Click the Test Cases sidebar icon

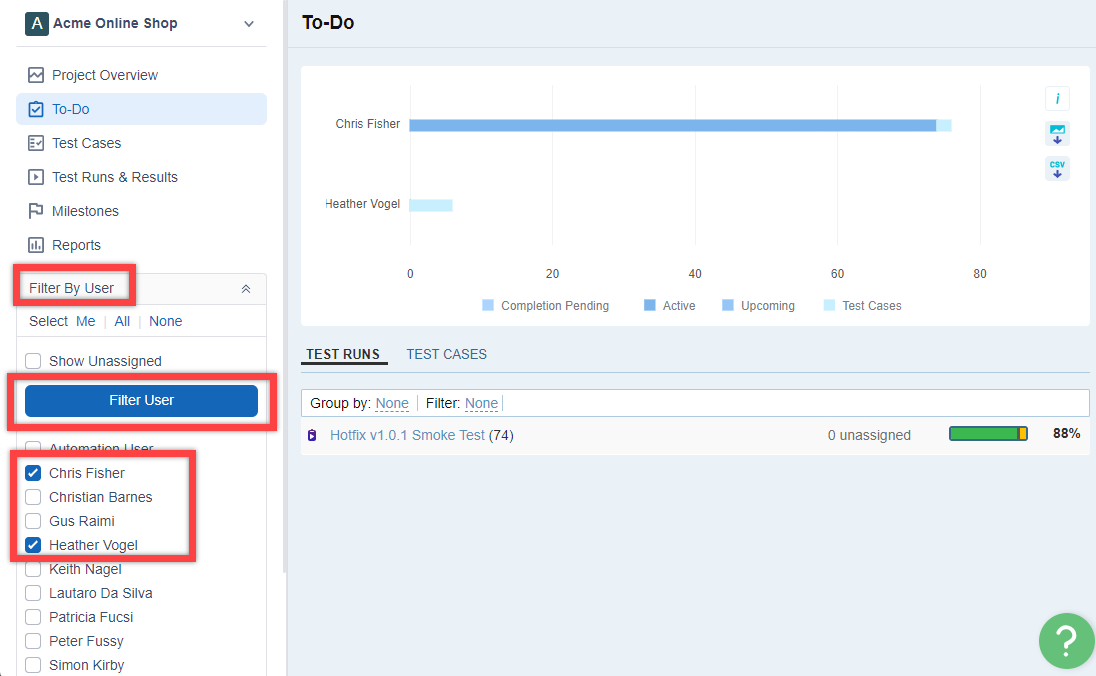(x=36, y=143)
